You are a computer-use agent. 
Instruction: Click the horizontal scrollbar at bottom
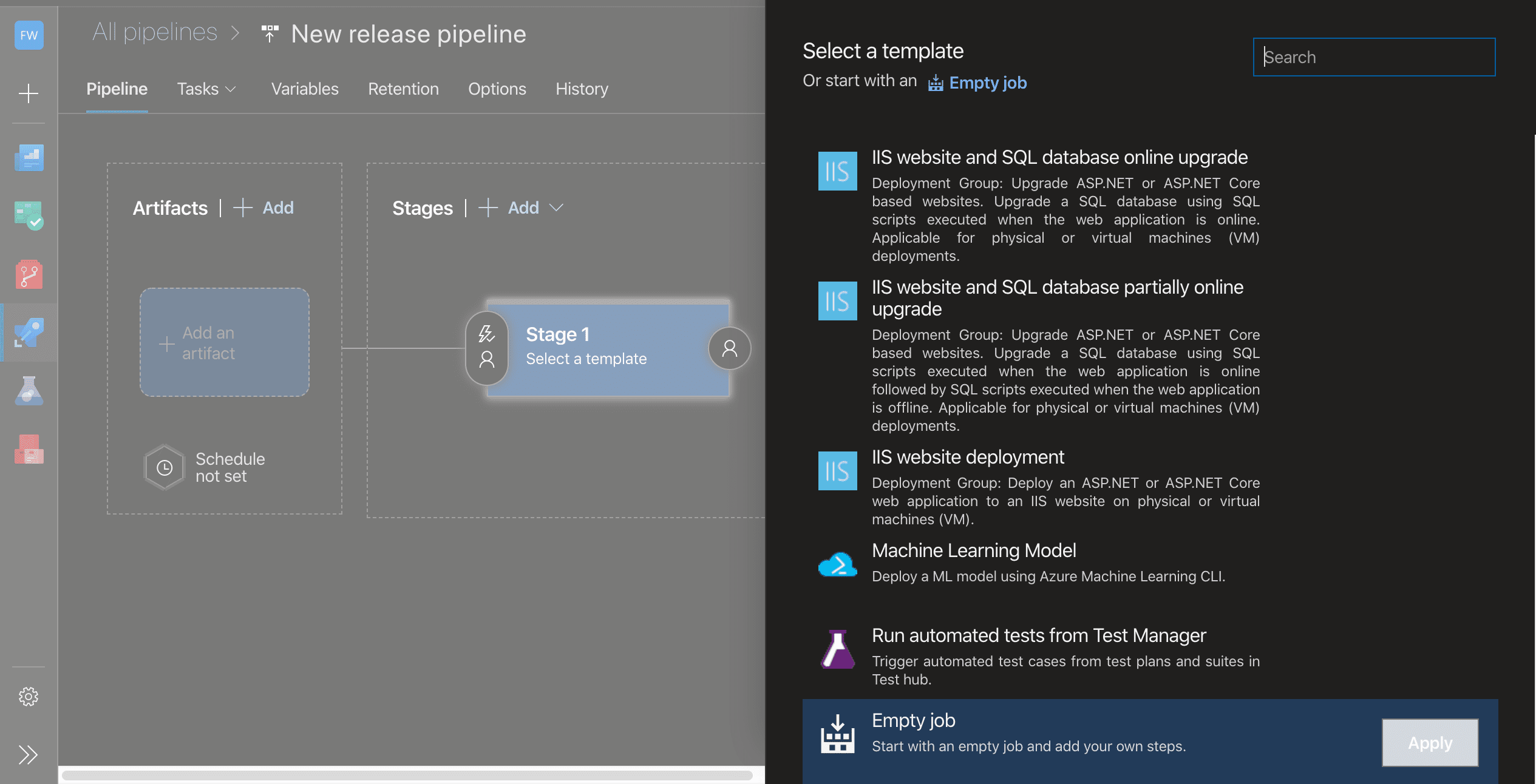point(407,775)
